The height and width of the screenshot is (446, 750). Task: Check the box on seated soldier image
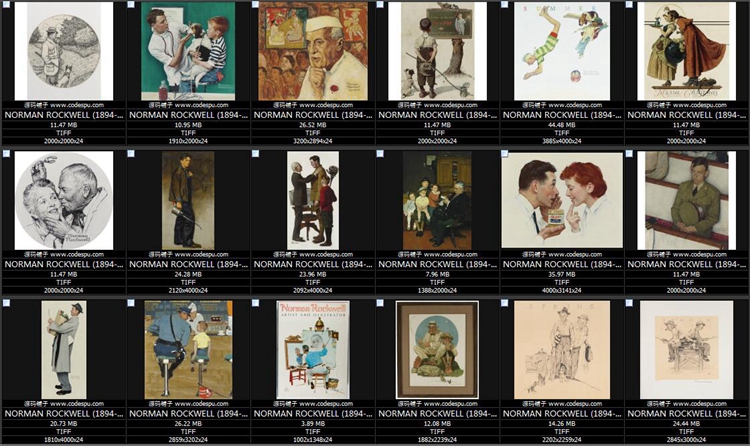pyautogui.click(x=629, y=154)
